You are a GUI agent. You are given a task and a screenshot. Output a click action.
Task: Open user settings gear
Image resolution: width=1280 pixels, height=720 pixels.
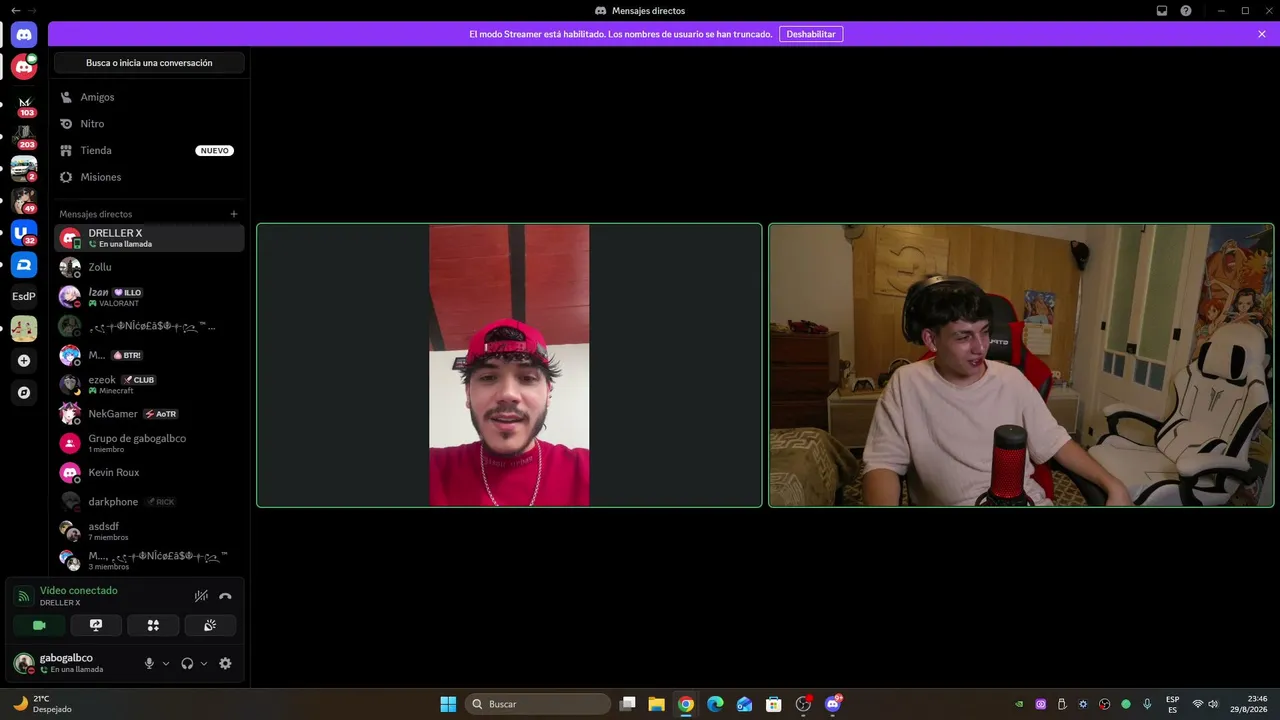click(x=225, y=663)
